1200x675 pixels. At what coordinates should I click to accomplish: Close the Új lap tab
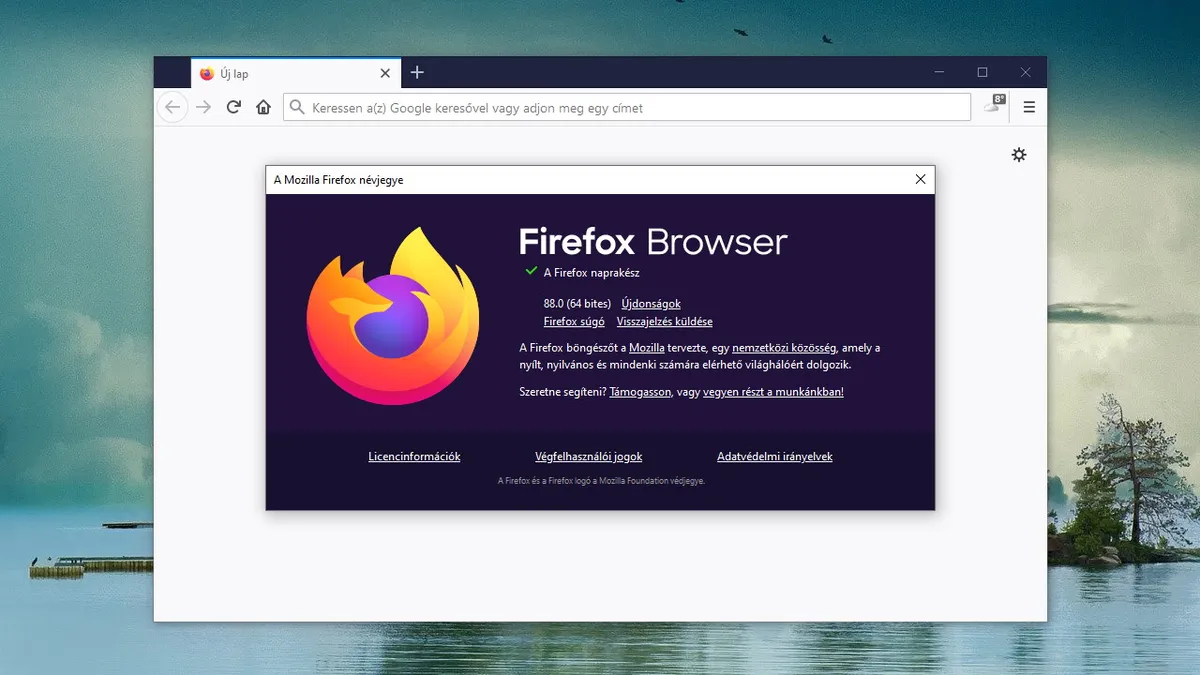pyautogui.click(x=385, y=73)
